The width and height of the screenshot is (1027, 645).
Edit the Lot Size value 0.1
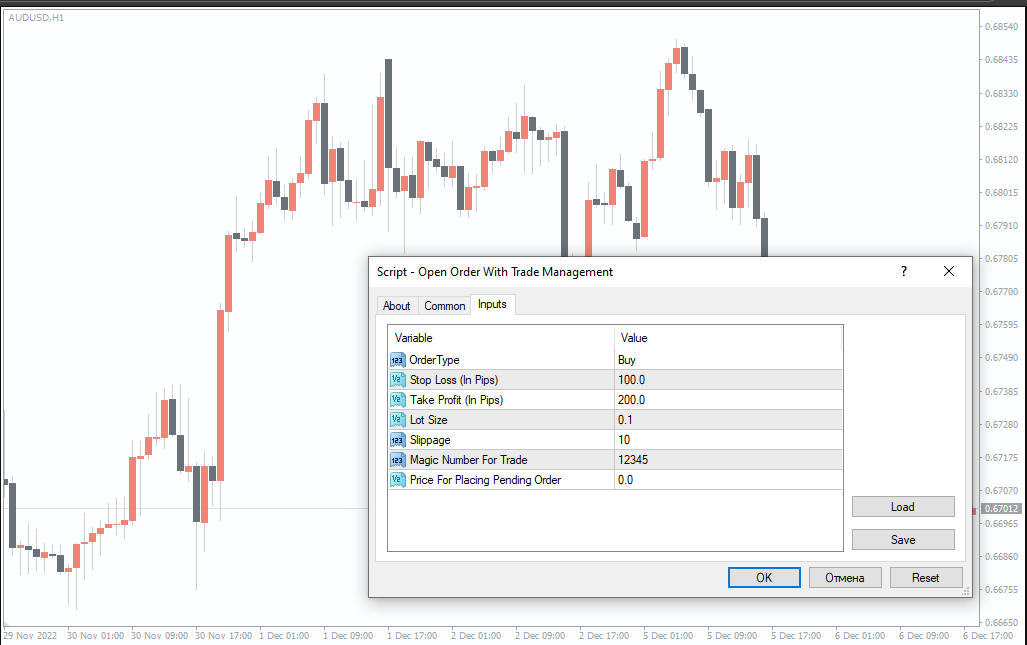[x=727, y=420]
